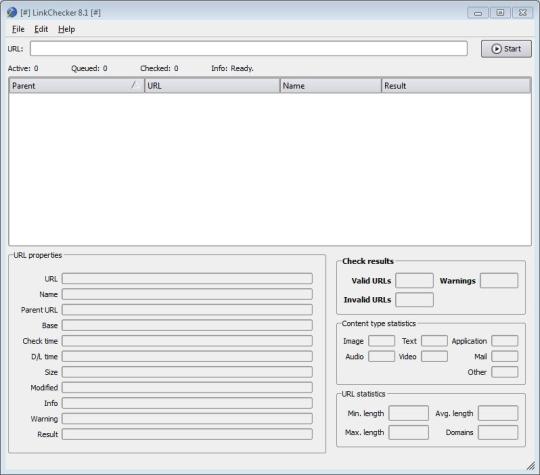Click the URL field in URL properties

click(x=187, y=279)
